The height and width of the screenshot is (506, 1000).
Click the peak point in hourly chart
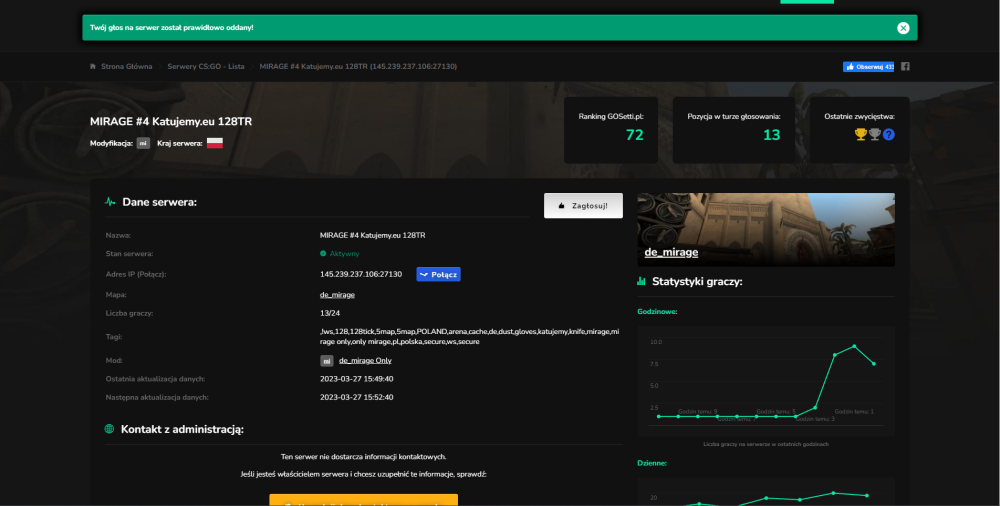point(854,346)
